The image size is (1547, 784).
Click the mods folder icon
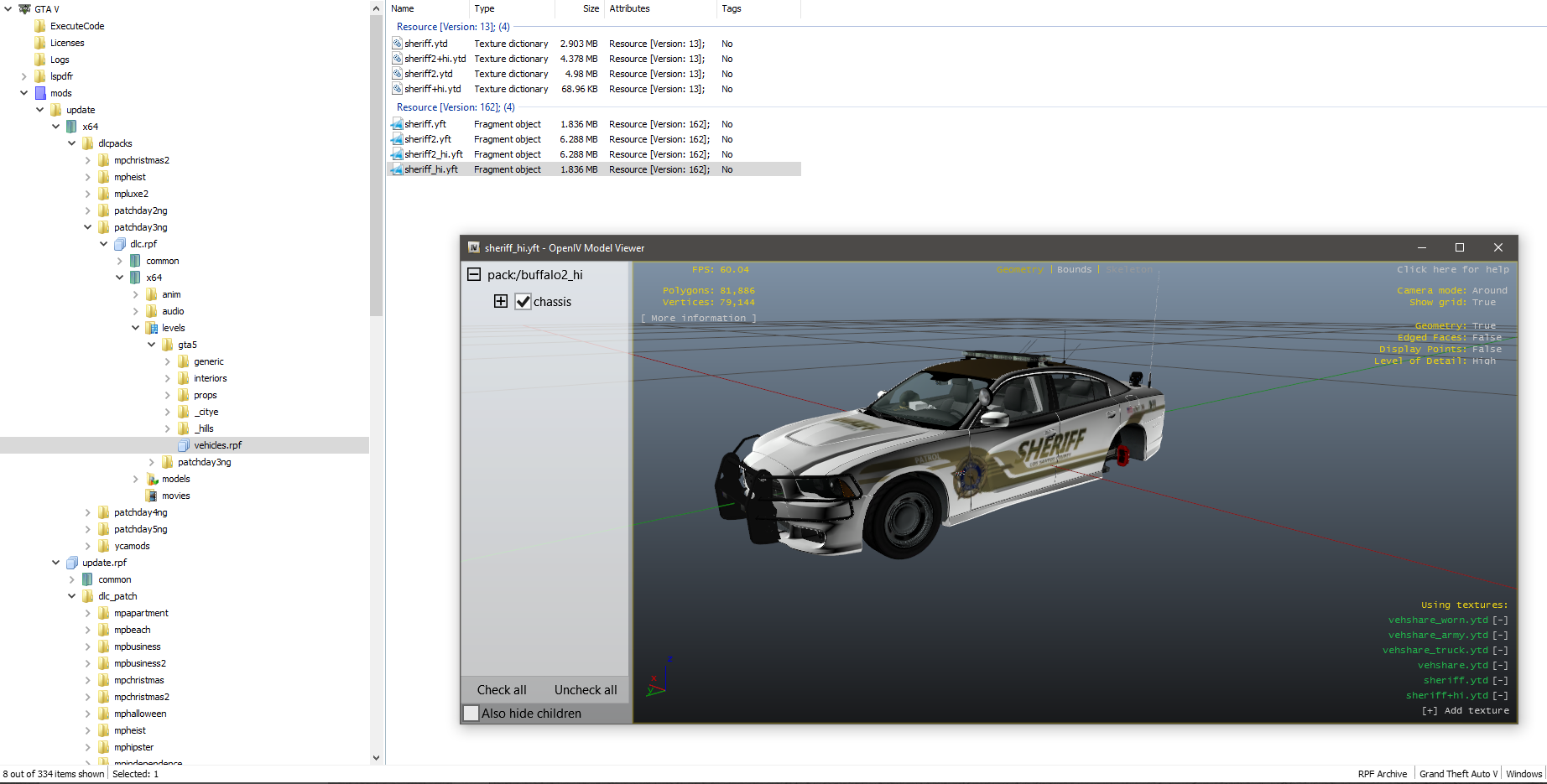pyautogui.click(x=40, y=93)
